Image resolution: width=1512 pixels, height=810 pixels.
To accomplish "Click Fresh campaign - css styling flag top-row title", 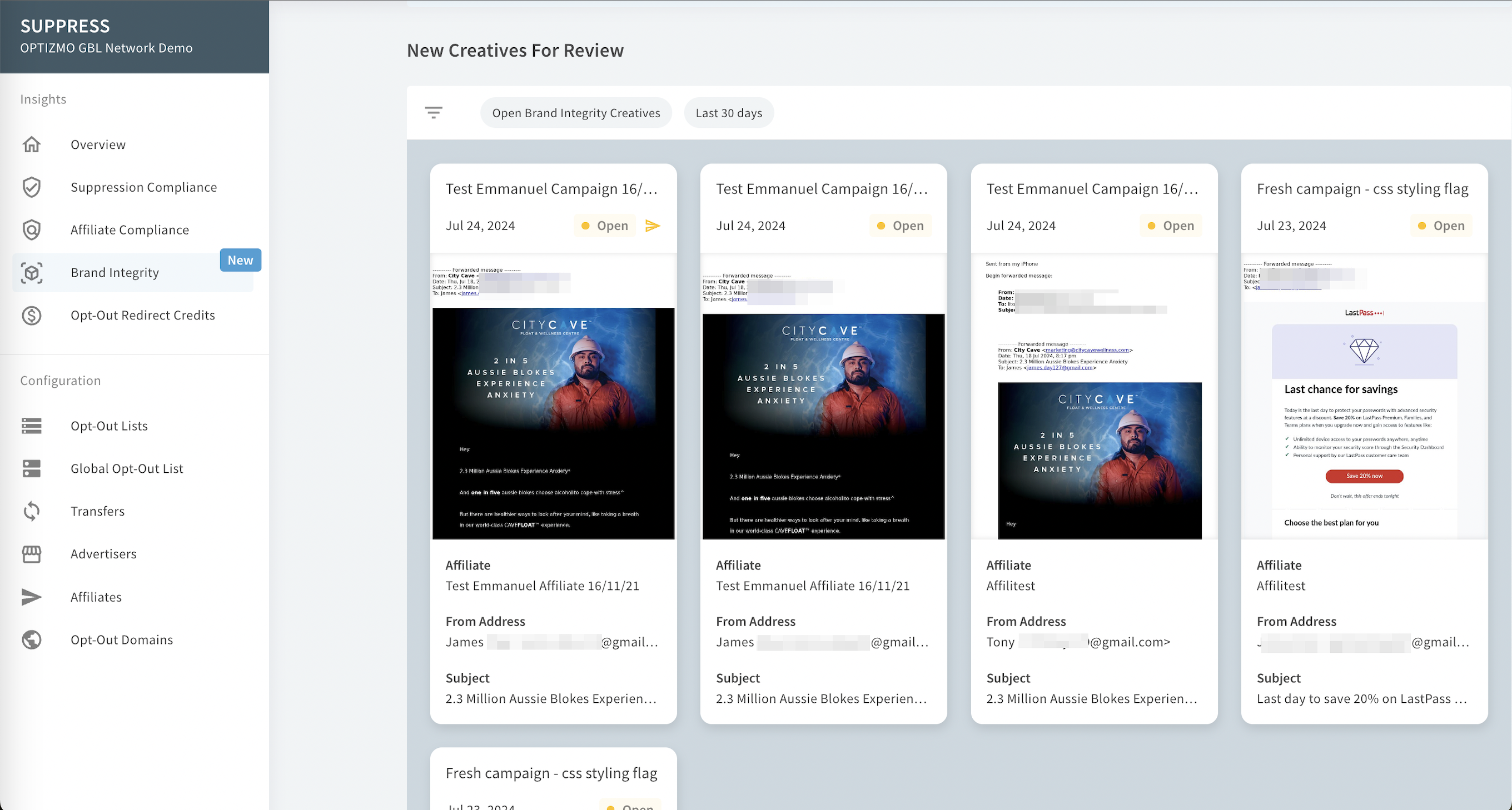I will tap(1362, 189).
